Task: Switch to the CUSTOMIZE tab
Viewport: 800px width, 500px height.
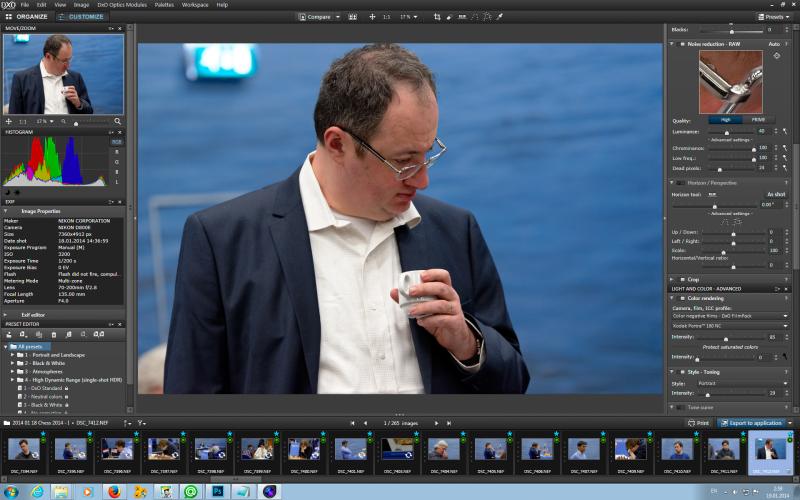Action: tap(81, 17)
